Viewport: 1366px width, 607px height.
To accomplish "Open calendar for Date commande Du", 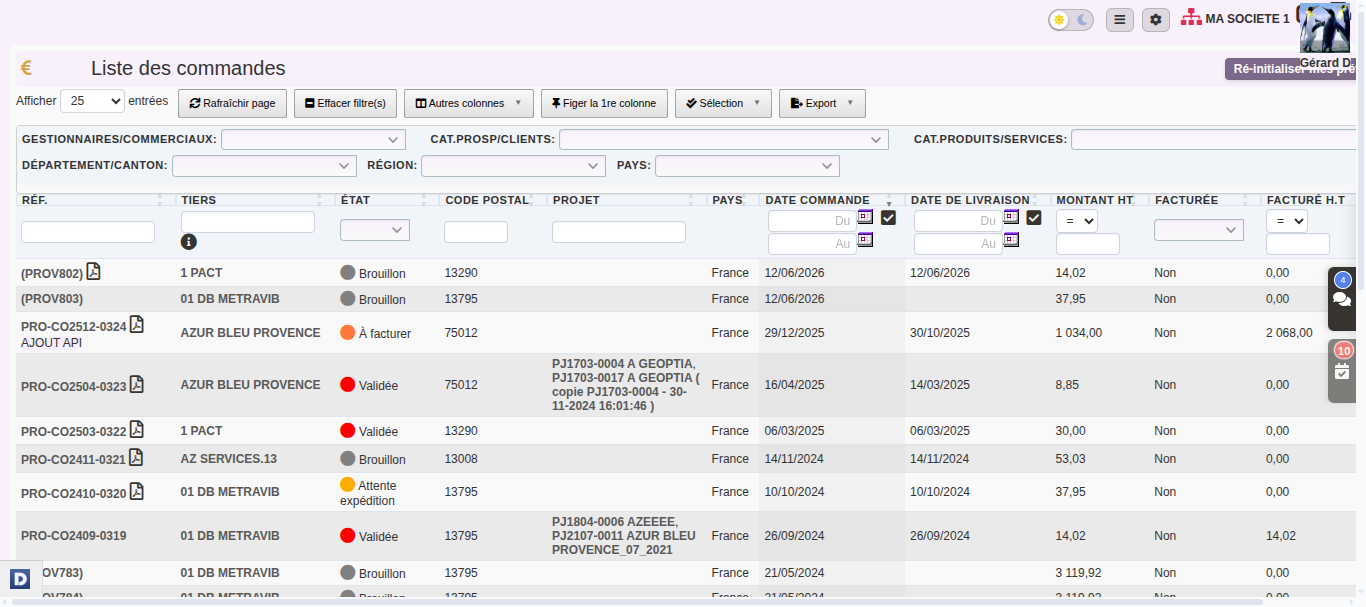I will click(865, 216).
